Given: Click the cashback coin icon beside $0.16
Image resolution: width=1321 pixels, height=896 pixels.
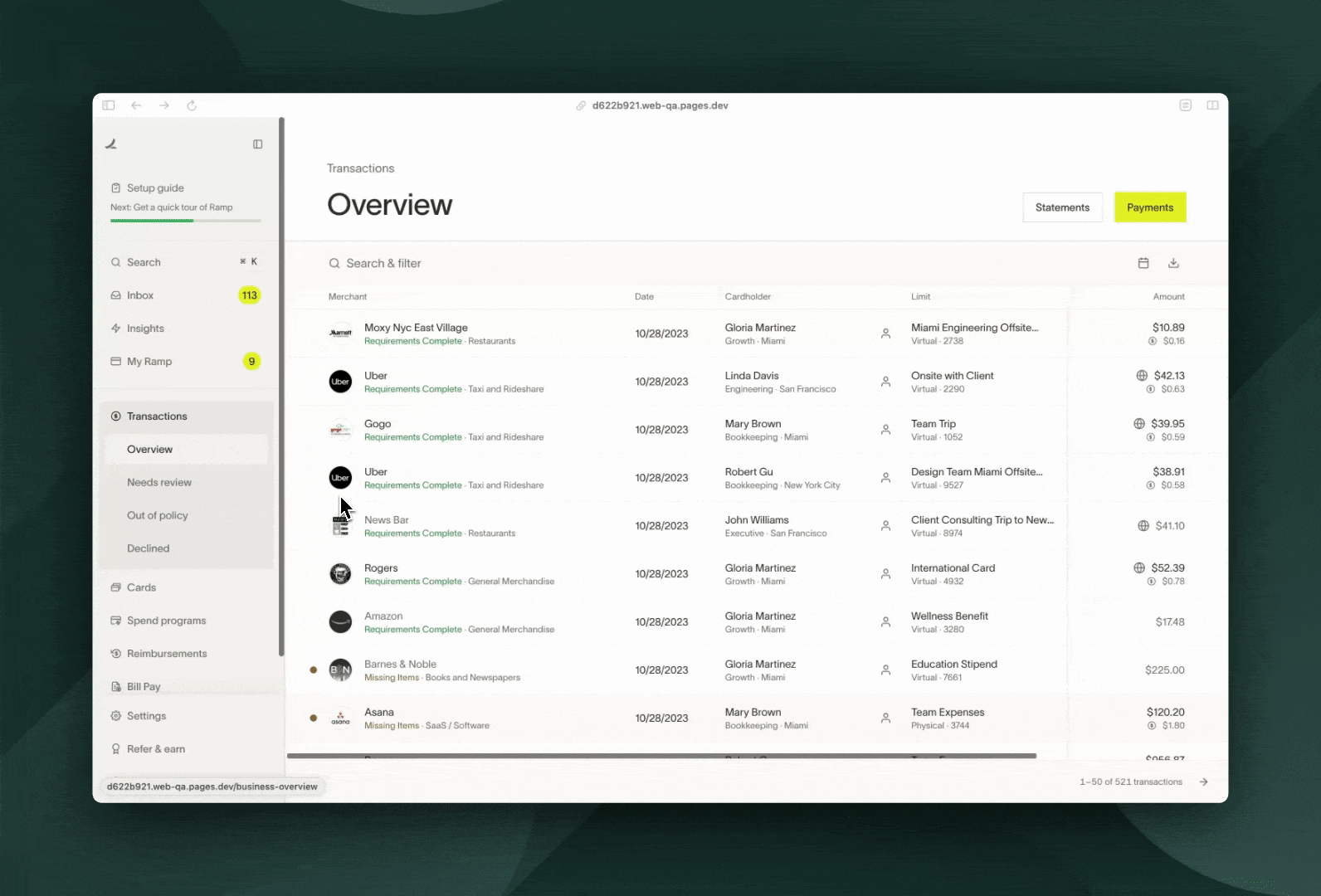Looking at the screenshot, I should pos(1153,341).
